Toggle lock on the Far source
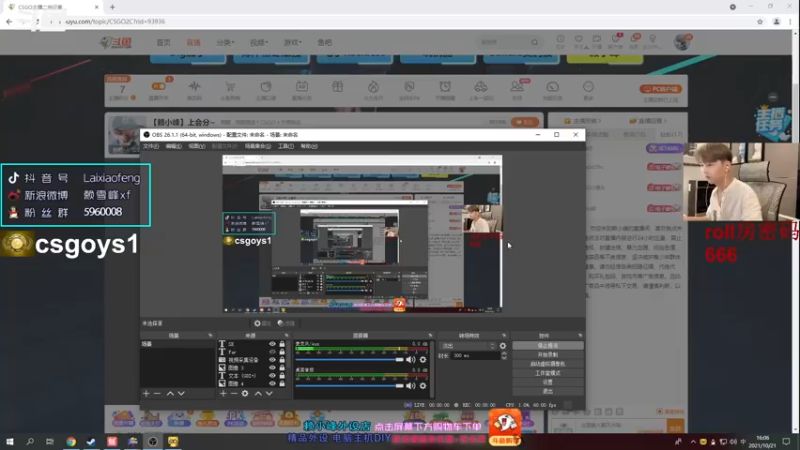 click(282, 352)
